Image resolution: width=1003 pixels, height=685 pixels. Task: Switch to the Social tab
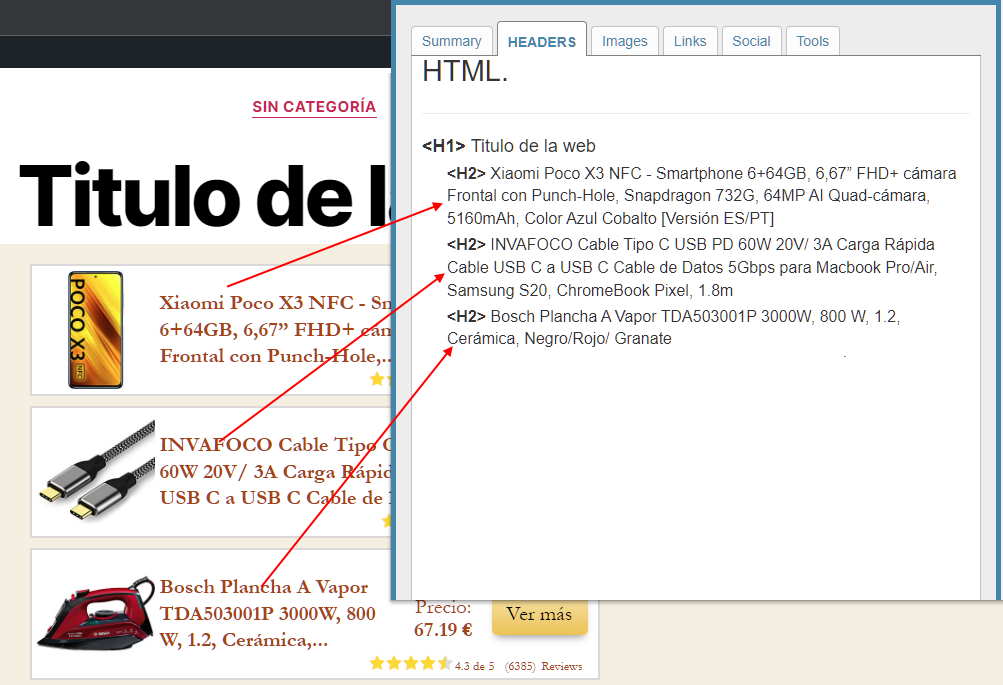pos(751,42)
